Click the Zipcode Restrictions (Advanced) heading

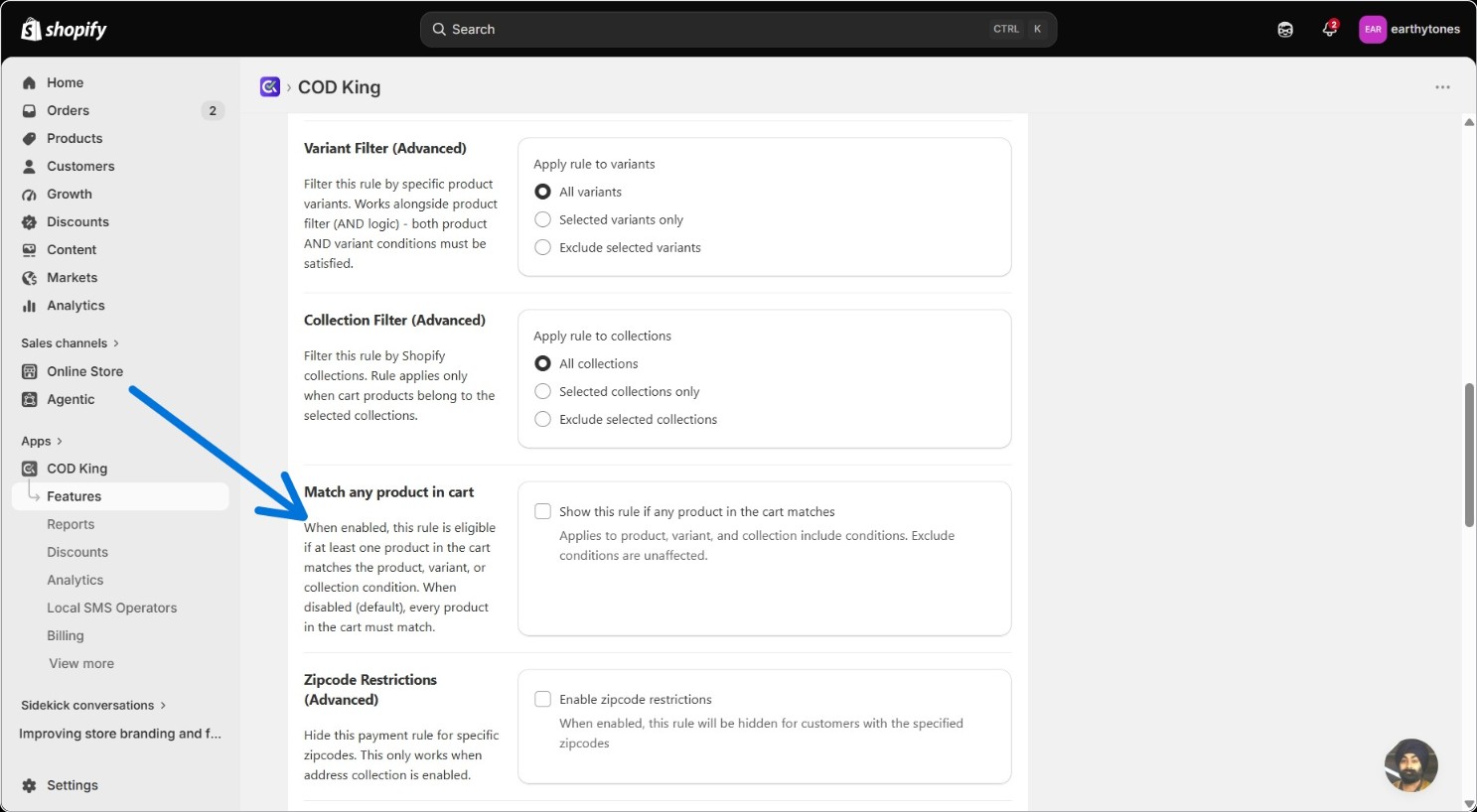(370, 690)
